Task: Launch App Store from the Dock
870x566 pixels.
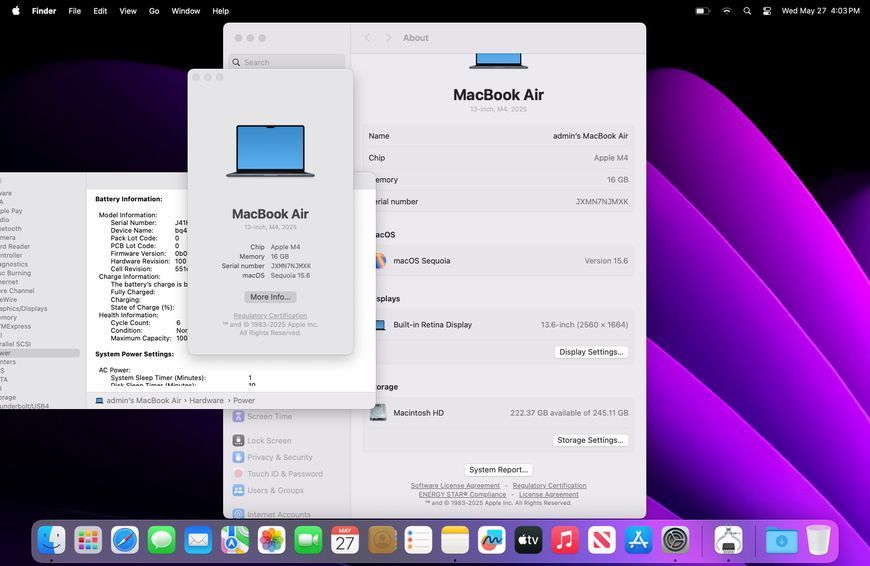Action: (638, 539)
